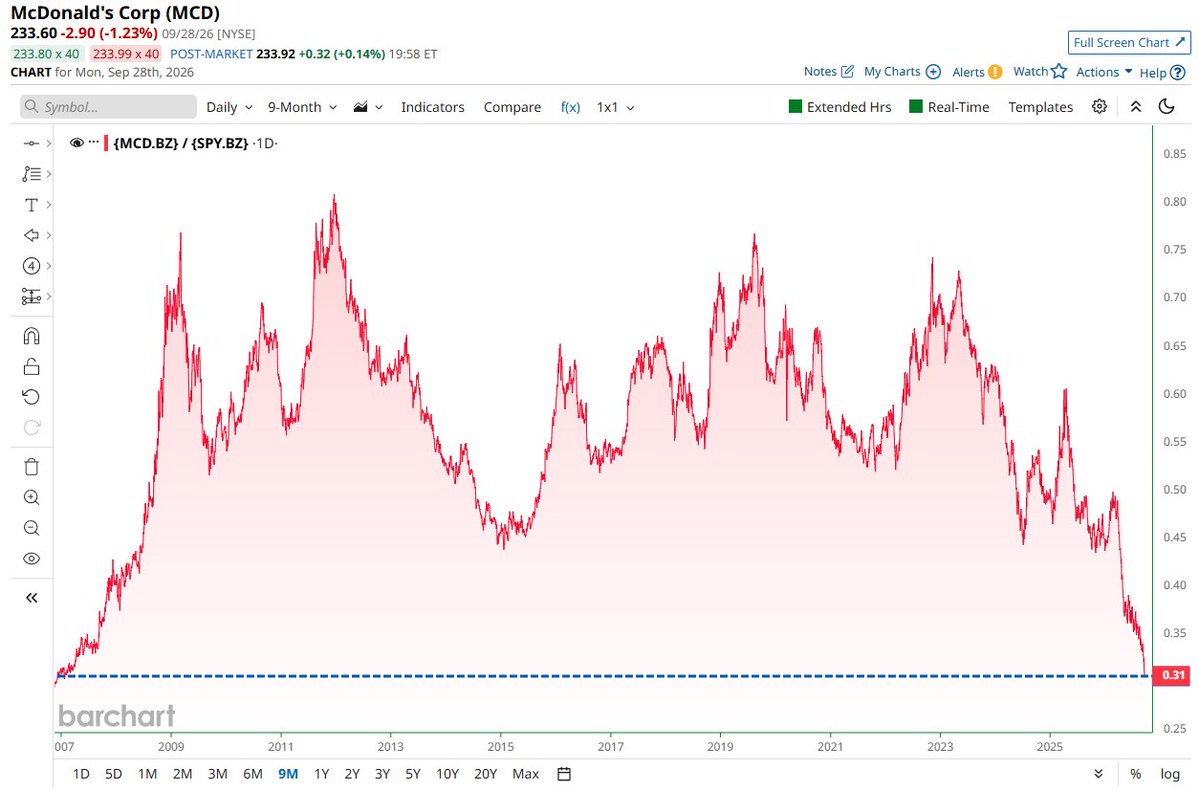Delete drawings with trash icon
Viewport: 1199px width, 790px height.
(x=31, y=467)
